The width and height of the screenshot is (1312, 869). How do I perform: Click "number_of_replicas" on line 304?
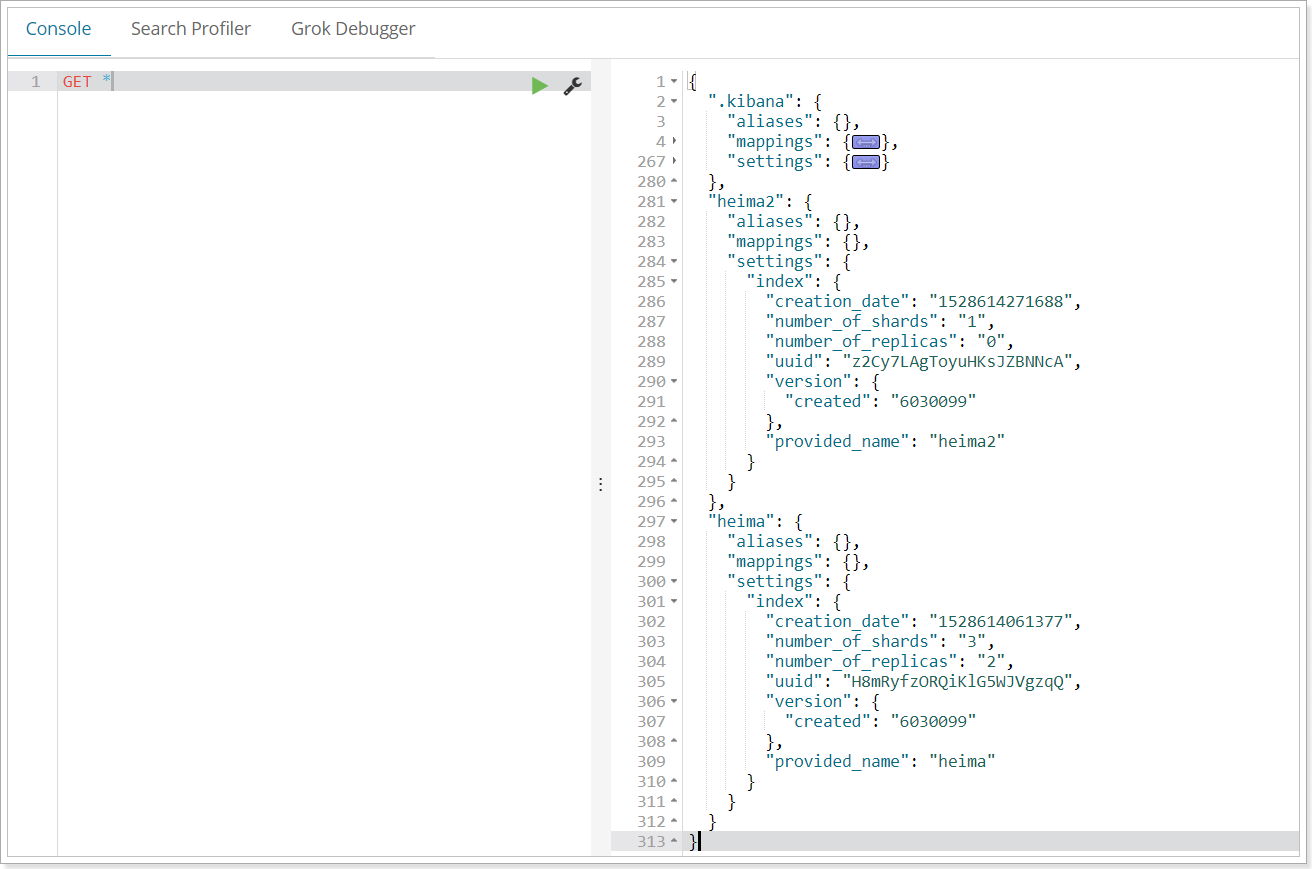pos(861,662)
